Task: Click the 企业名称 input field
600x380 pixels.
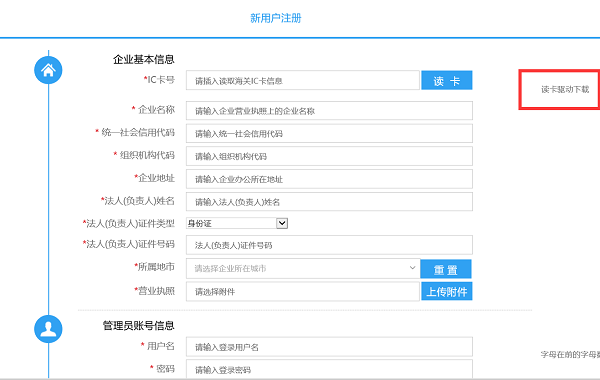Action: 329,111
